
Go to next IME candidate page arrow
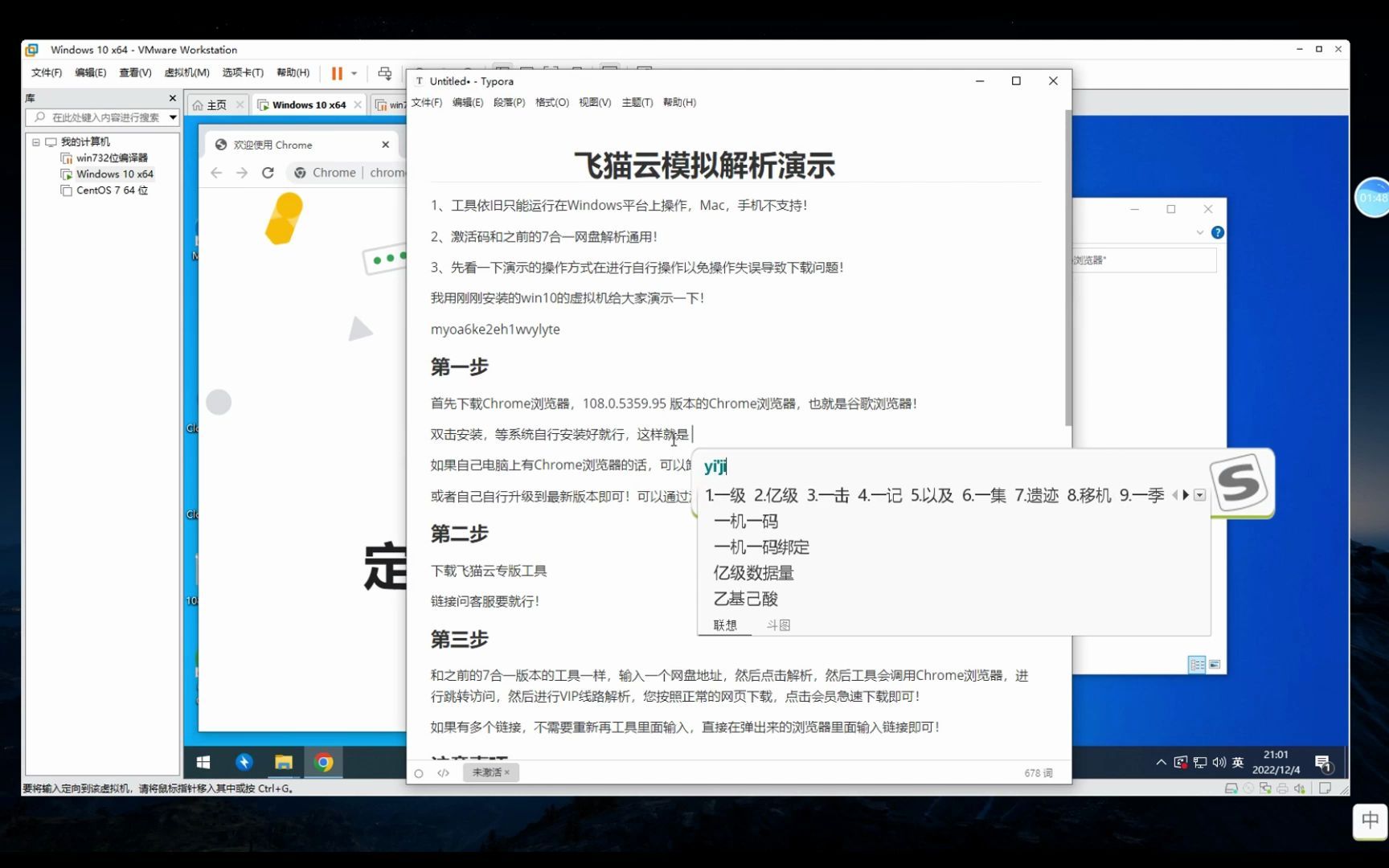point(1186,495)
